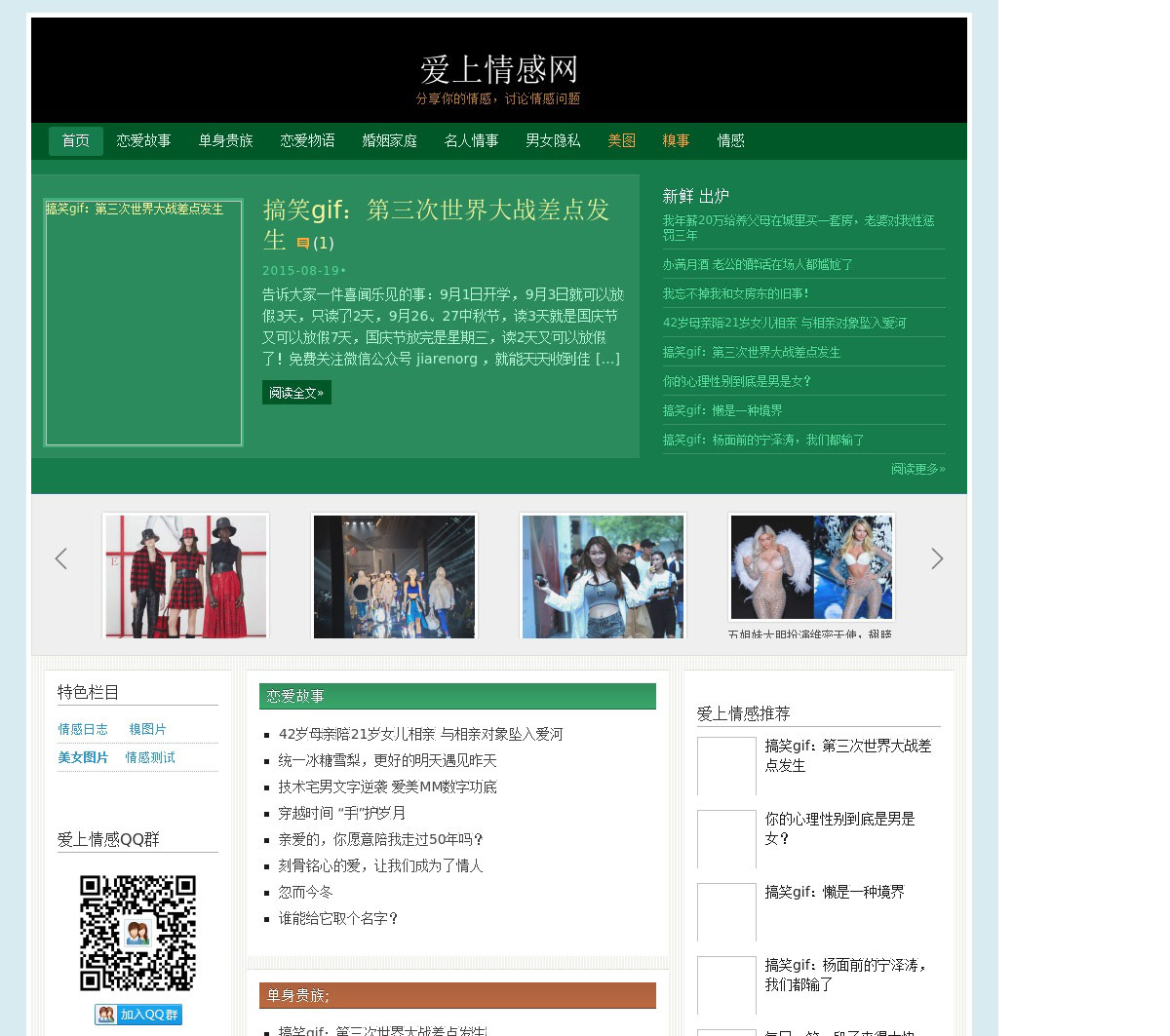Select the 婚姻家庭 navigation item
1170x1036 pixels.
(389, 140)
